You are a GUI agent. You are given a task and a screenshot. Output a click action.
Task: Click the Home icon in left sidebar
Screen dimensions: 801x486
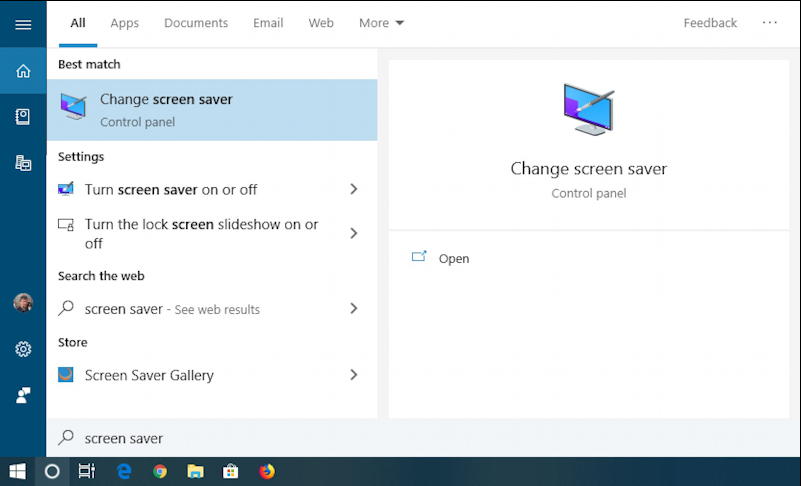23,71
